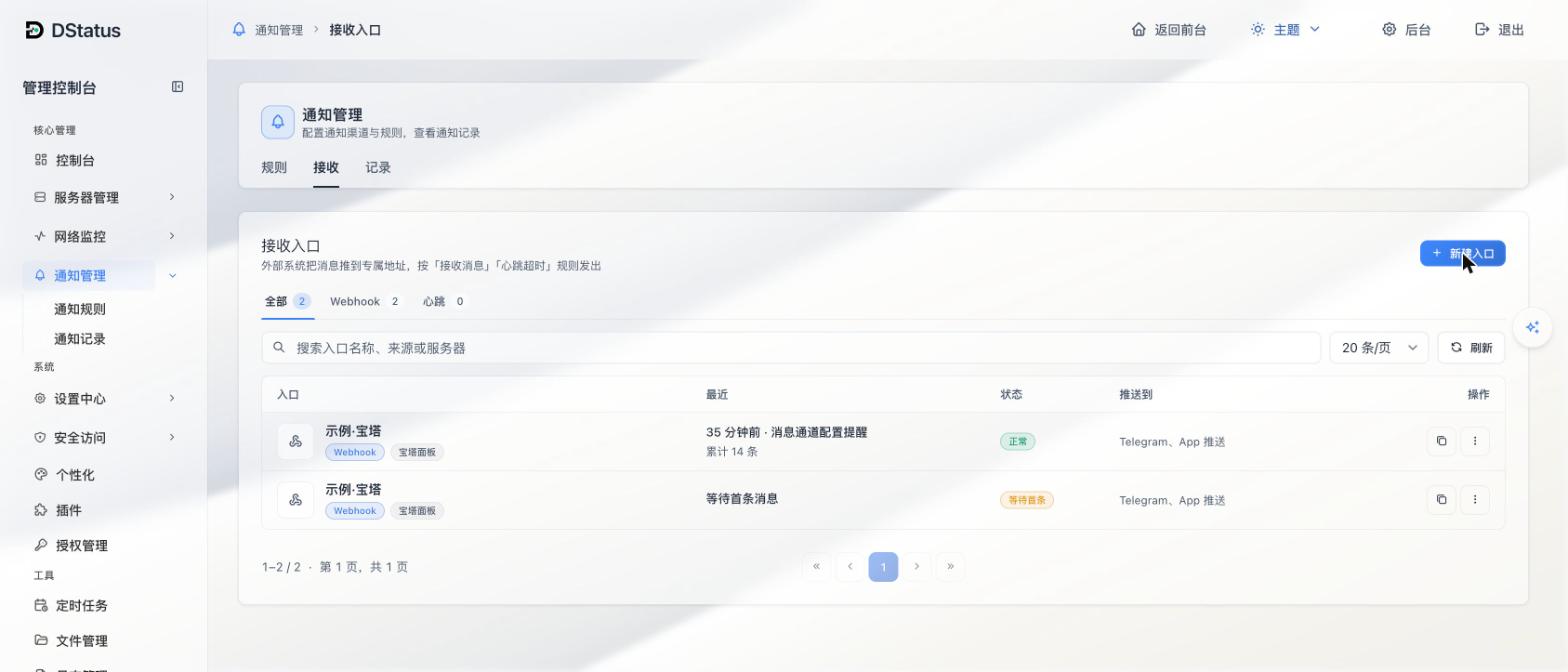Click 宝塔面板 tag in first row

point(417,452)
